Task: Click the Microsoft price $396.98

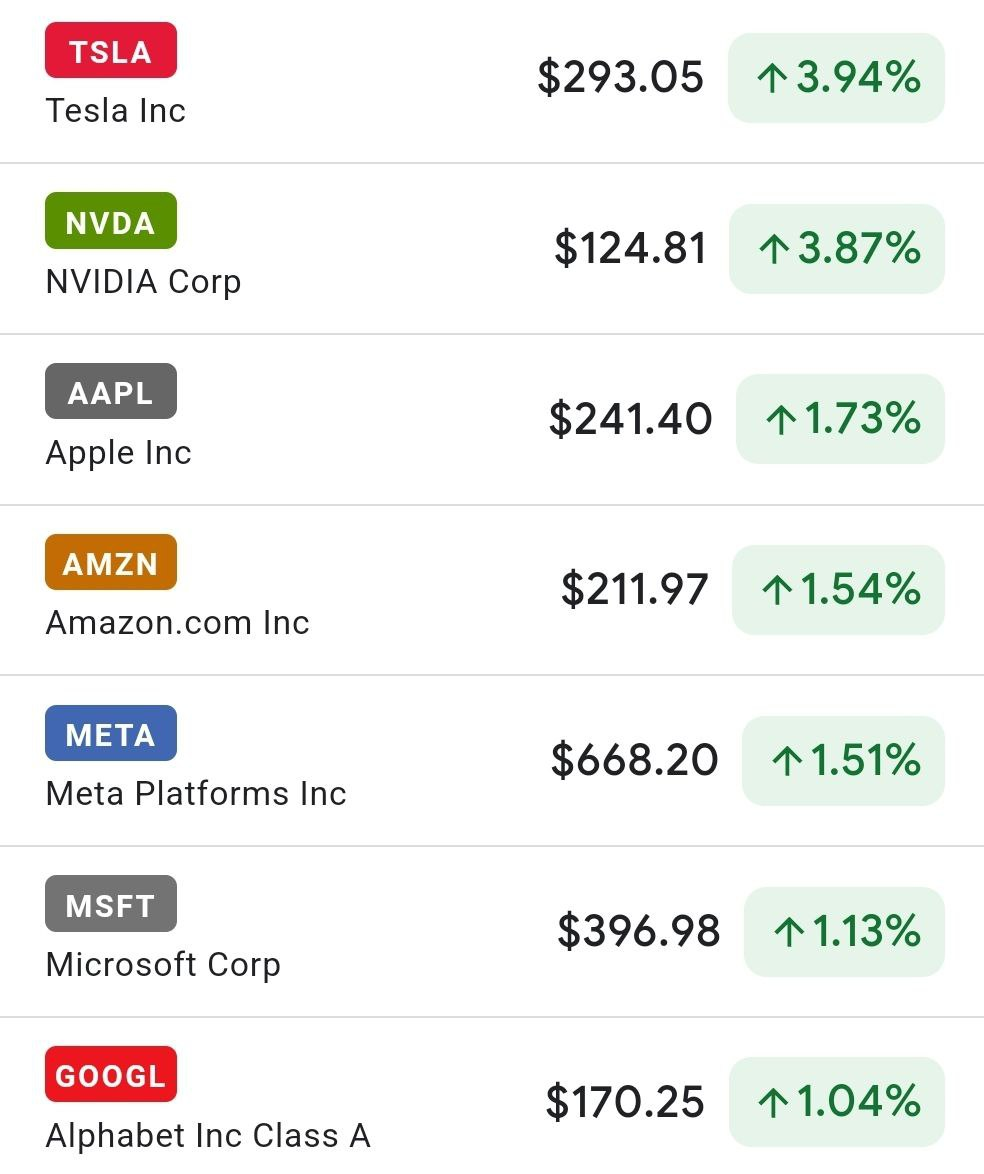Action: coord(638,932)
